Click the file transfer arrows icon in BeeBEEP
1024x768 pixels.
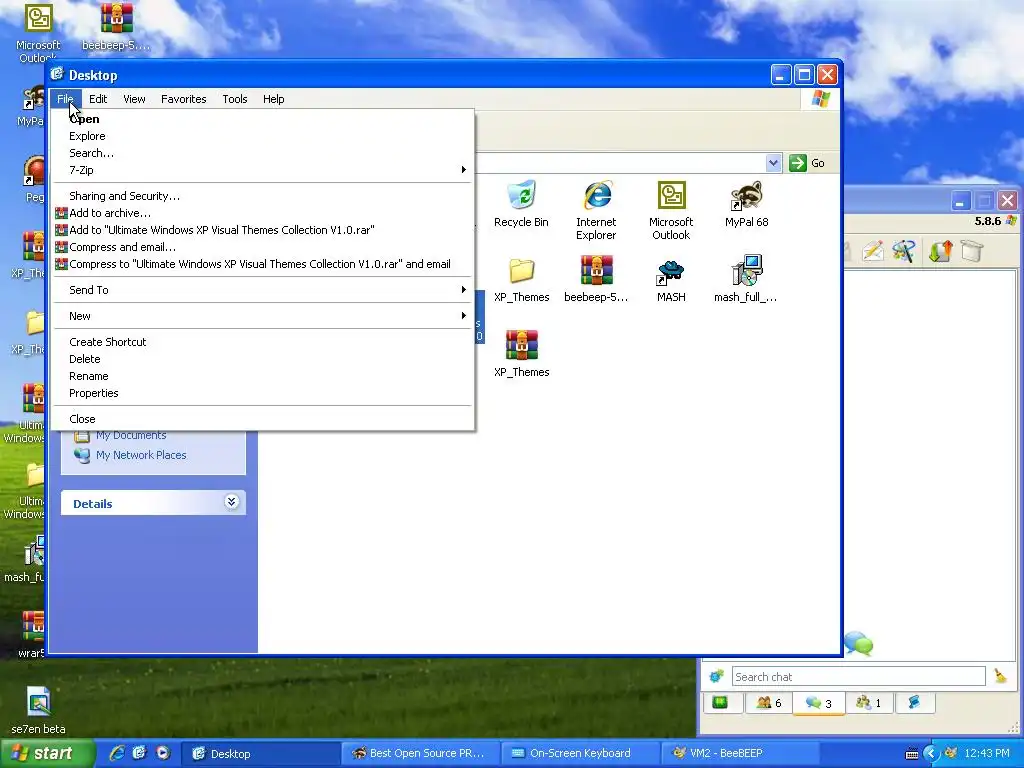[940, 251]
